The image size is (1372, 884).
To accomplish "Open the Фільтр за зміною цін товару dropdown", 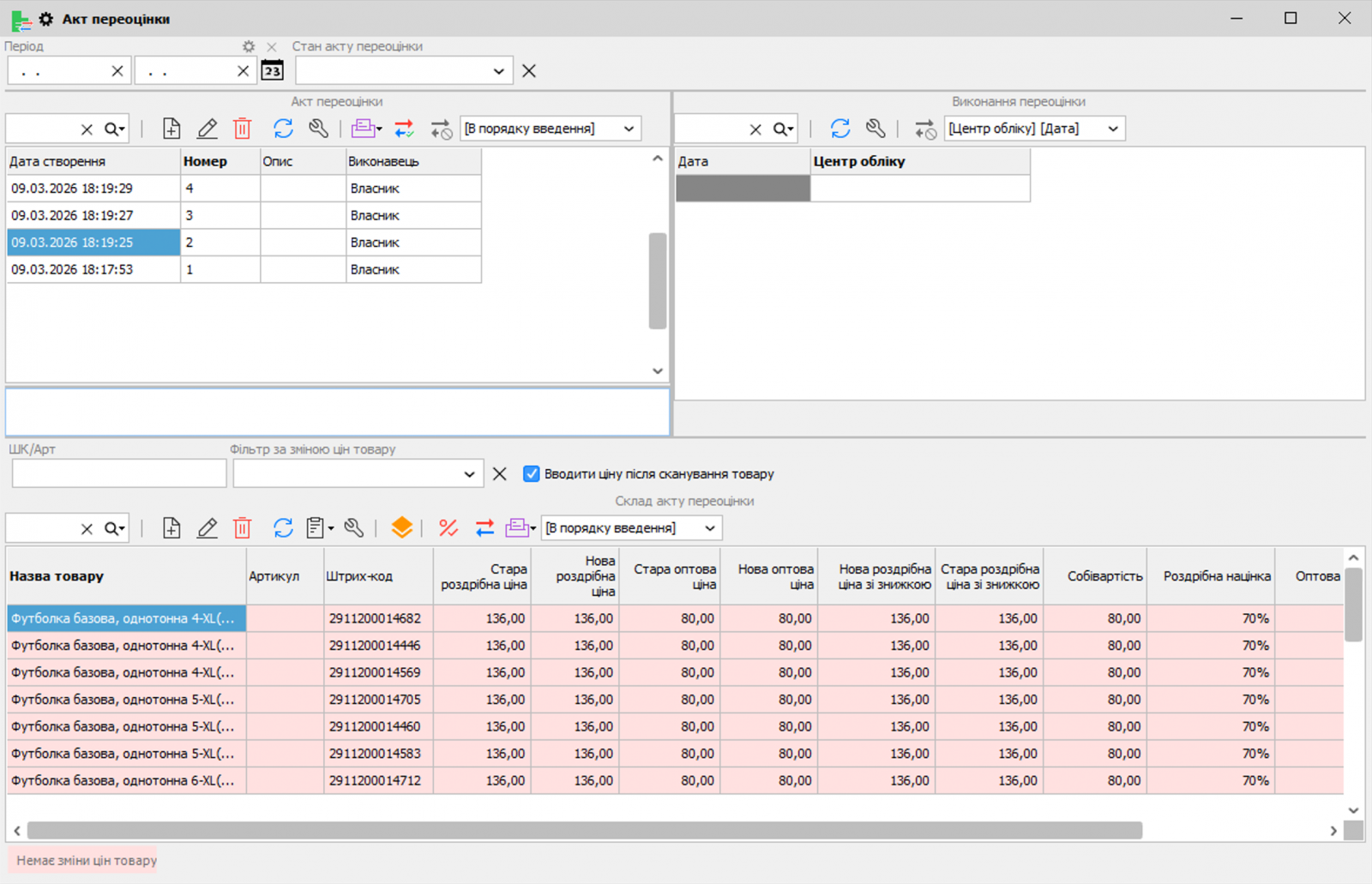I will [469, 474].
